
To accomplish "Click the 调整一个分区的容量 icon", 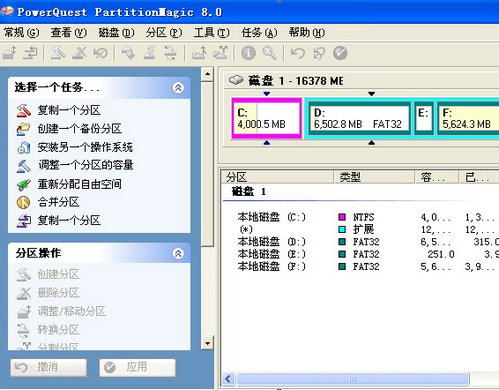I will pyautogui.click(x=24, y=165).
